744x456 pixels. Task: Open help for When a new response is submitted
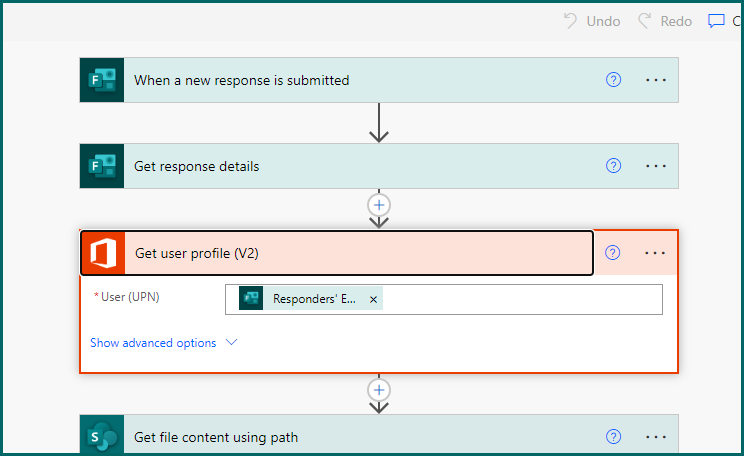[614, 80]
